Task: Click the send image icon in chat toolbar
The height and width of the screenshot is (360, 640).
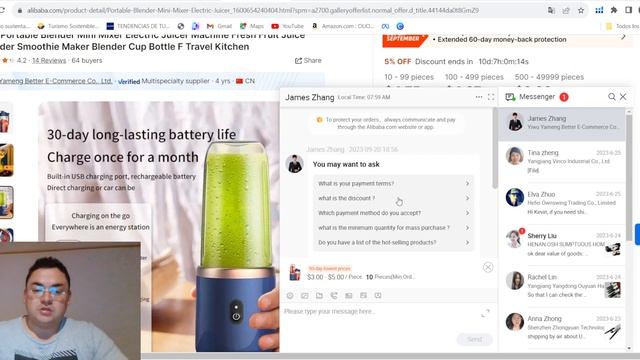Action: pyautogui.click(x=304, y=296)
